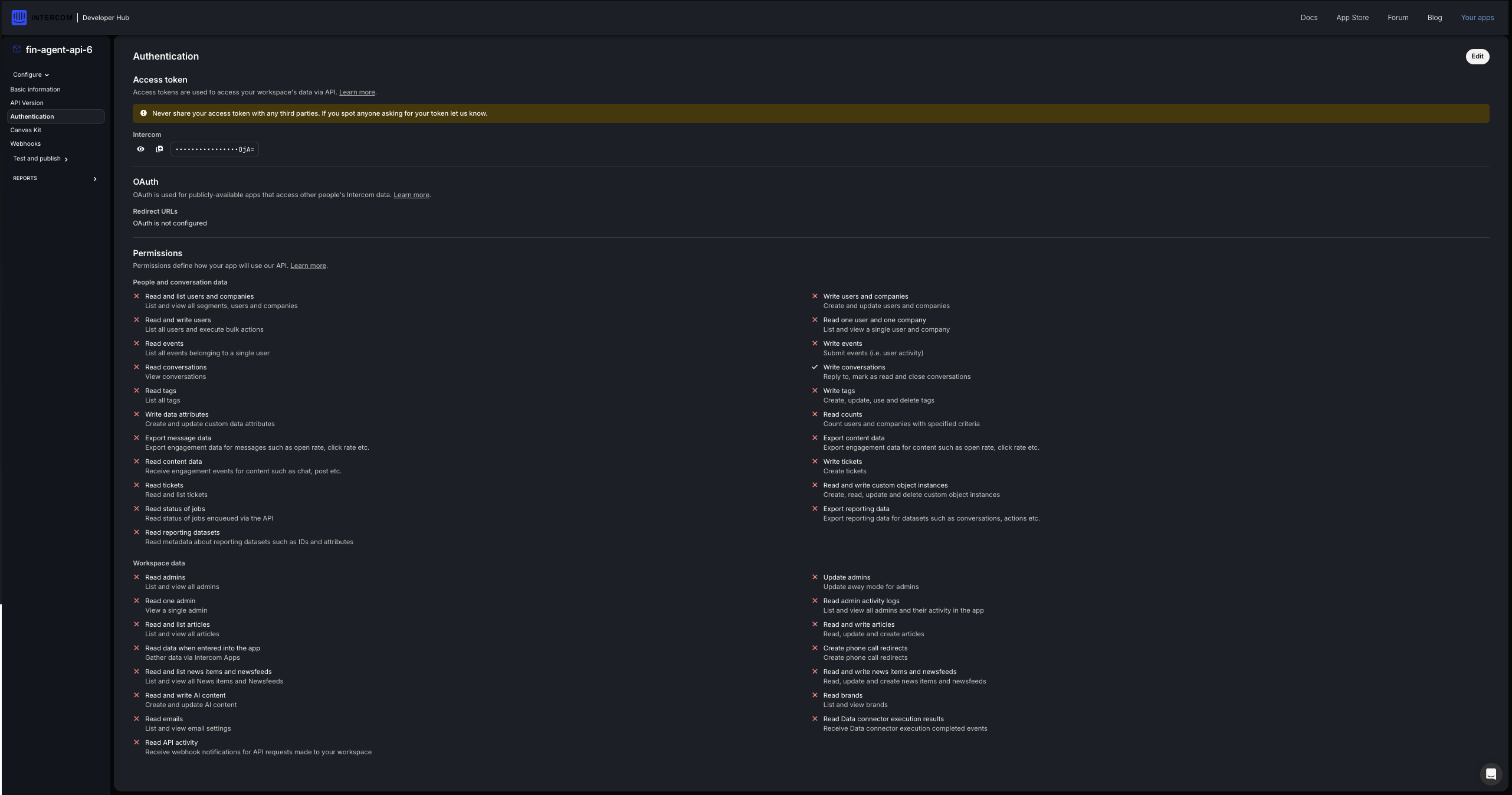Expand the REPORTS section arrow
The image size is (1512, 795).
(95, 179)
